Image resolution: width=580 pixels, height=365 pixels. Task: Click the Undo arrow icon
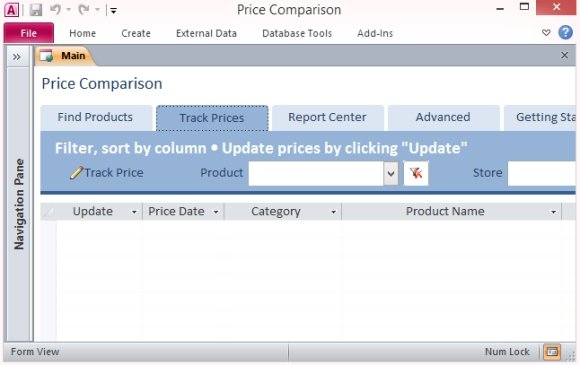click(55, 10)
